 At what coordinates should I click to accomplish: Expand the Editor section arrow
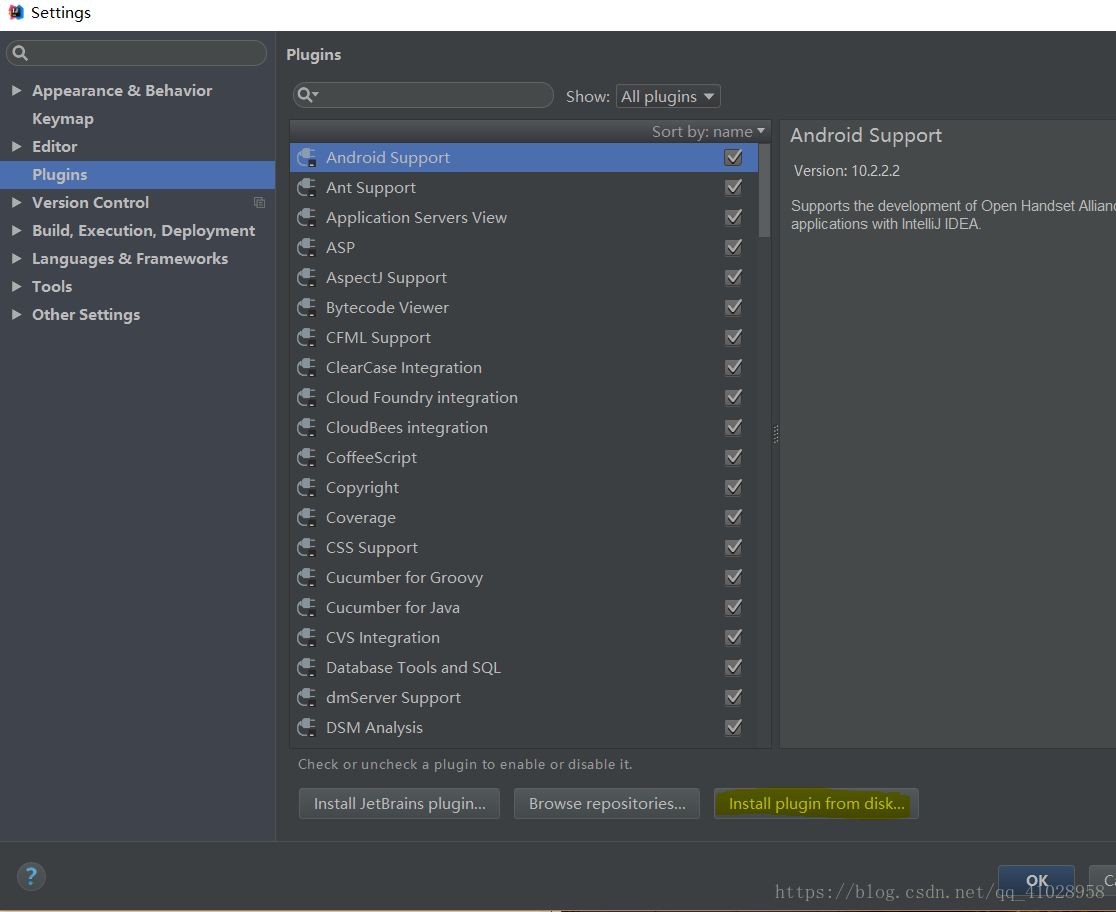16,147
